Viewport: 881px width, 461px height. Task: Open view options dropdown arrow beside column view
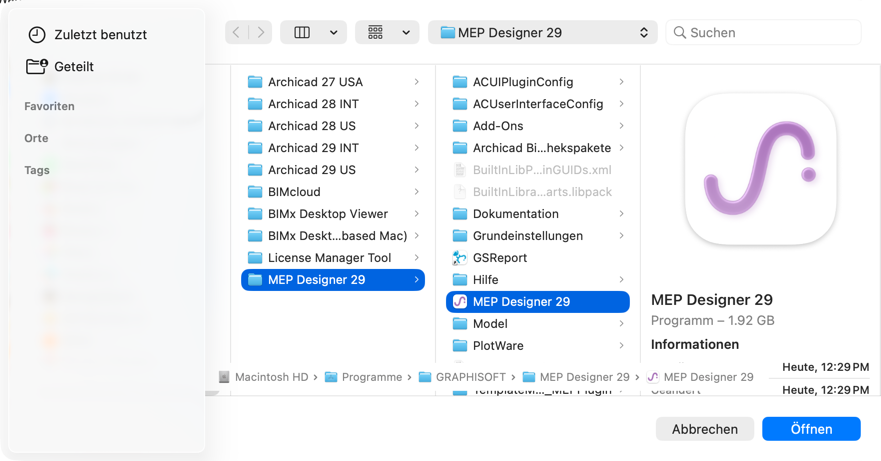click(334, 33)
